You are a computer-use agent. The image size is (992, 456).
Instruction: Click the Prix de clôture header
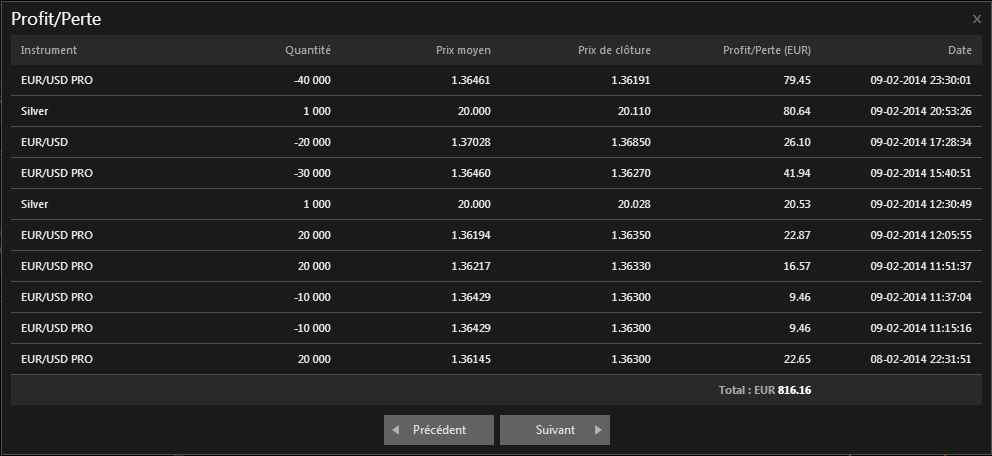point(614,50)
